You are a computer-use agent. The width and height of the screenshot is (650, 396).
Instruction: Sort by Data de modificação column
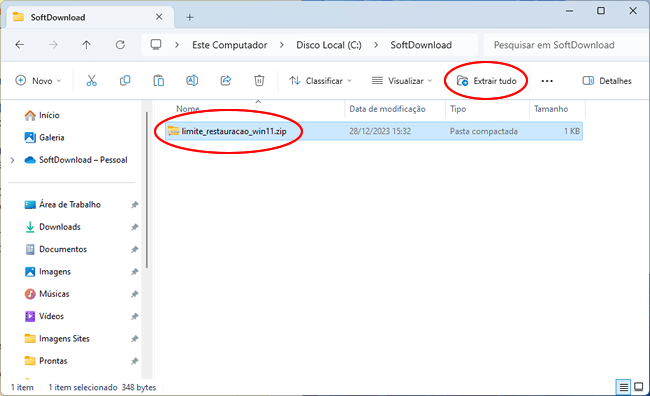[387, 109]
